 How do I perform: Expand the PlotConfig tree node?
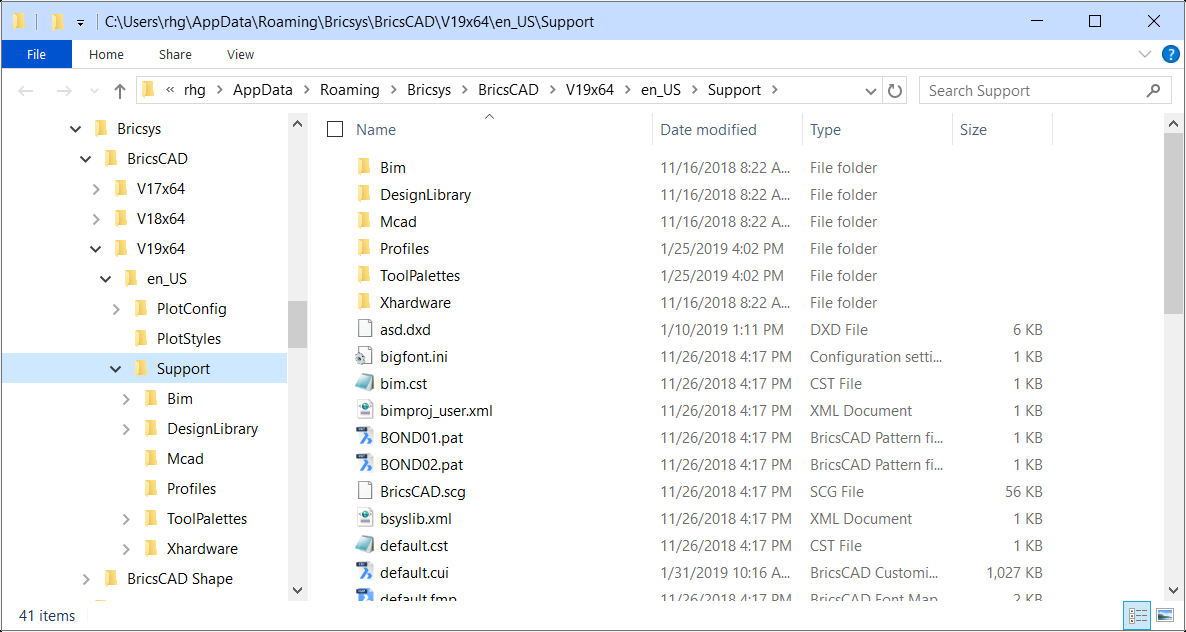click(x=116, y=309)
